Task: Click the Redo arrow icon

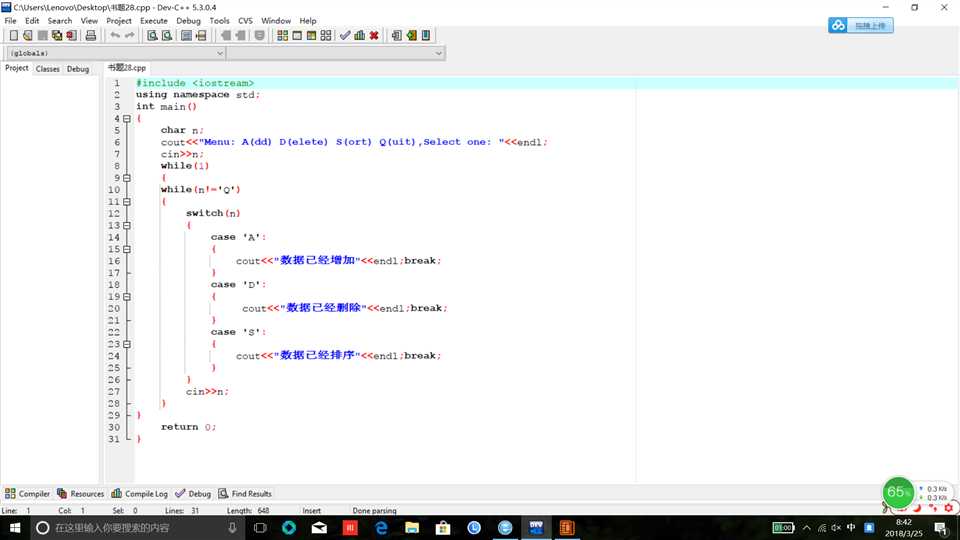Action: (x=129, y=36)
